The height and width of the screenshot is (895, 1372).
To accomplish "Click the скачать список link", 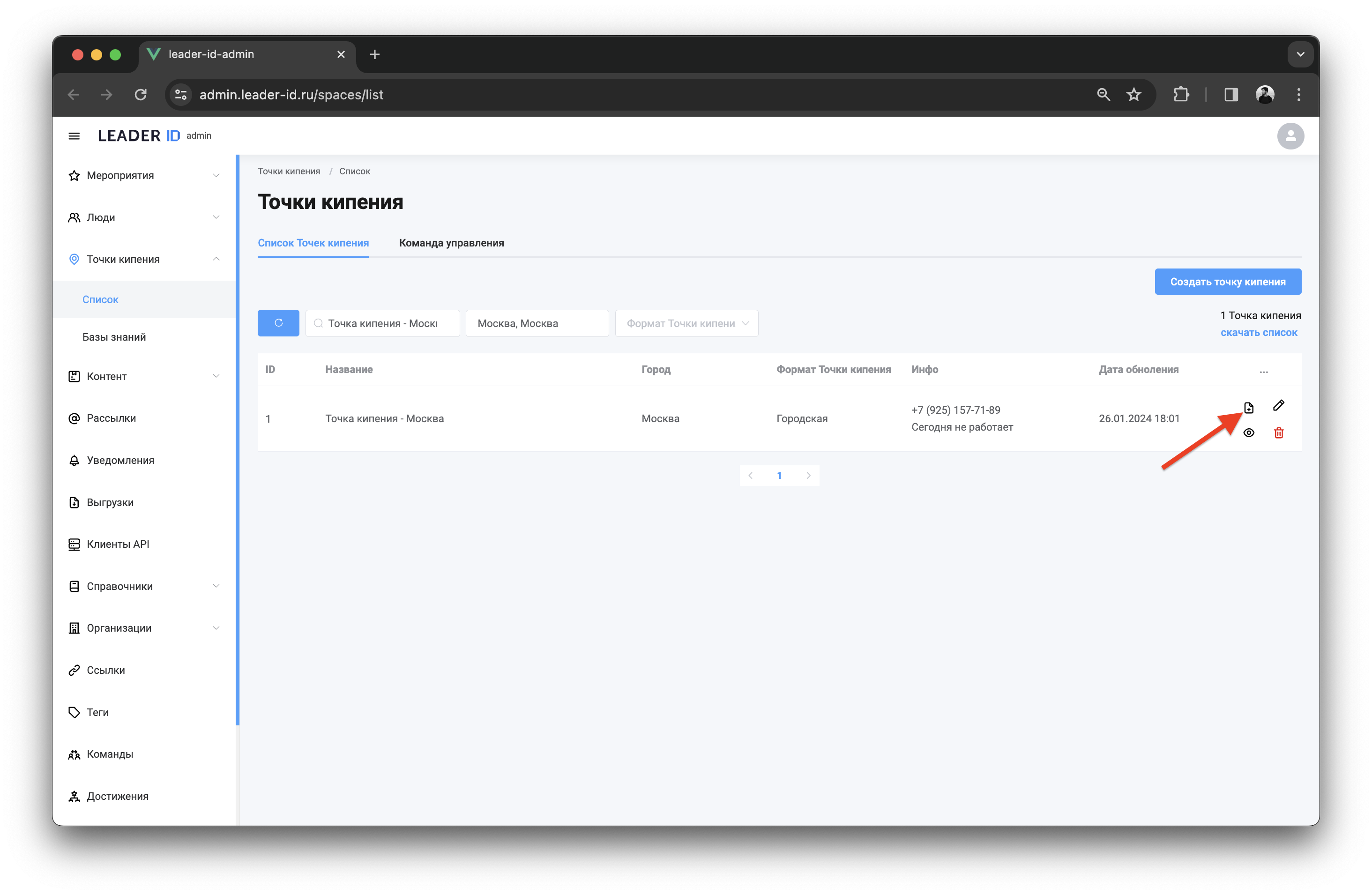I will [1259, 333].
